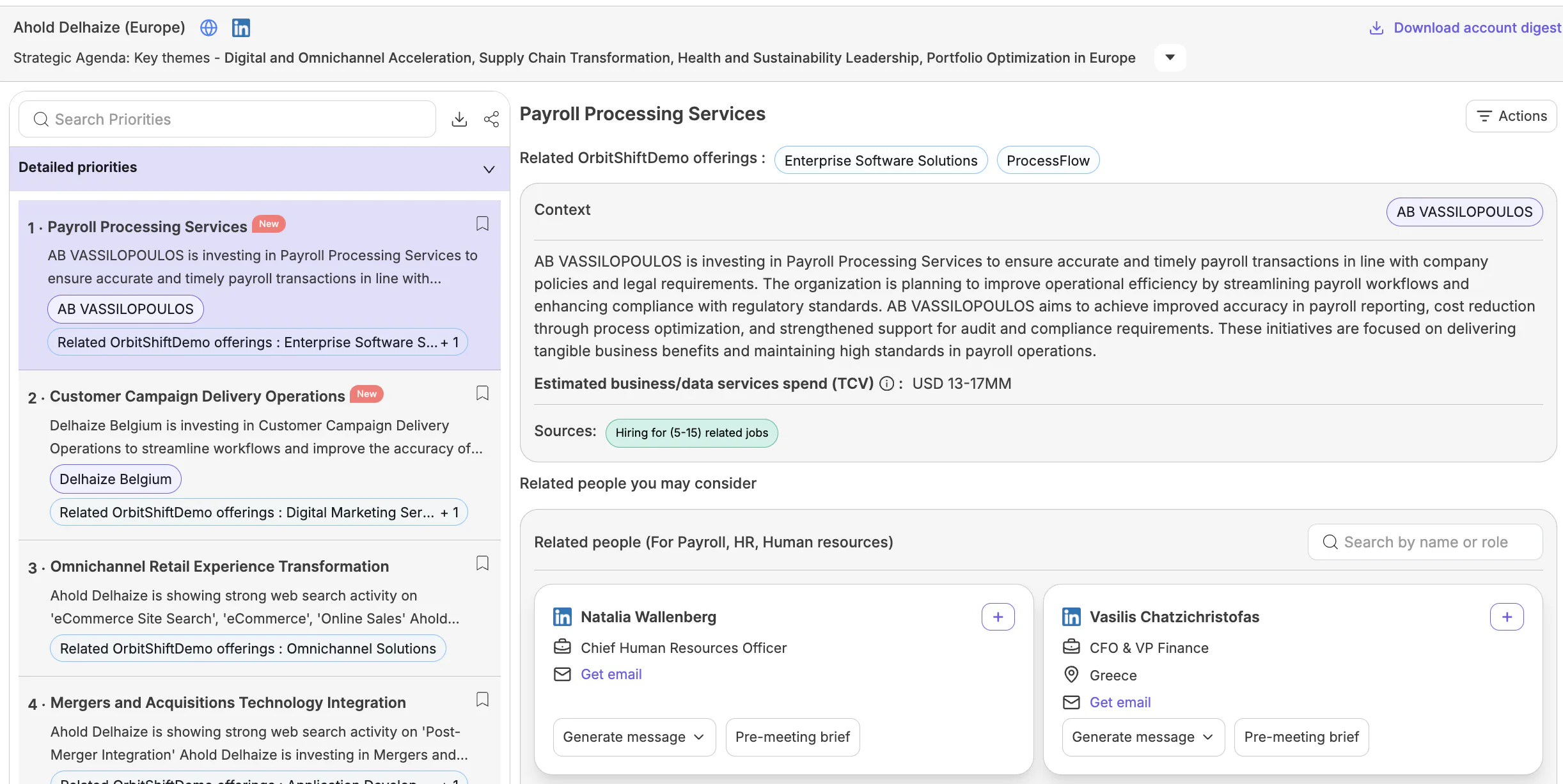
Task: Bookmark Mergers and Acquisitions Technology Integration priority
Action: click(482, 699)
